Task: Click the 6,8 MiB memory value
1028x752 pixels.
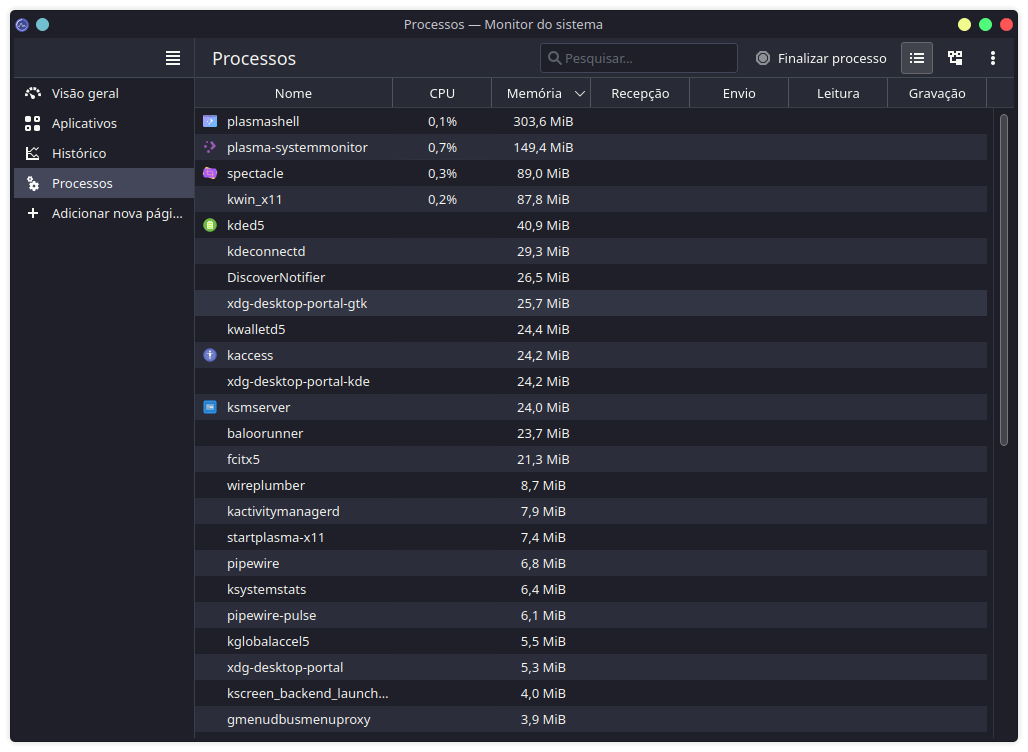Action: click(x=543, y=563)
